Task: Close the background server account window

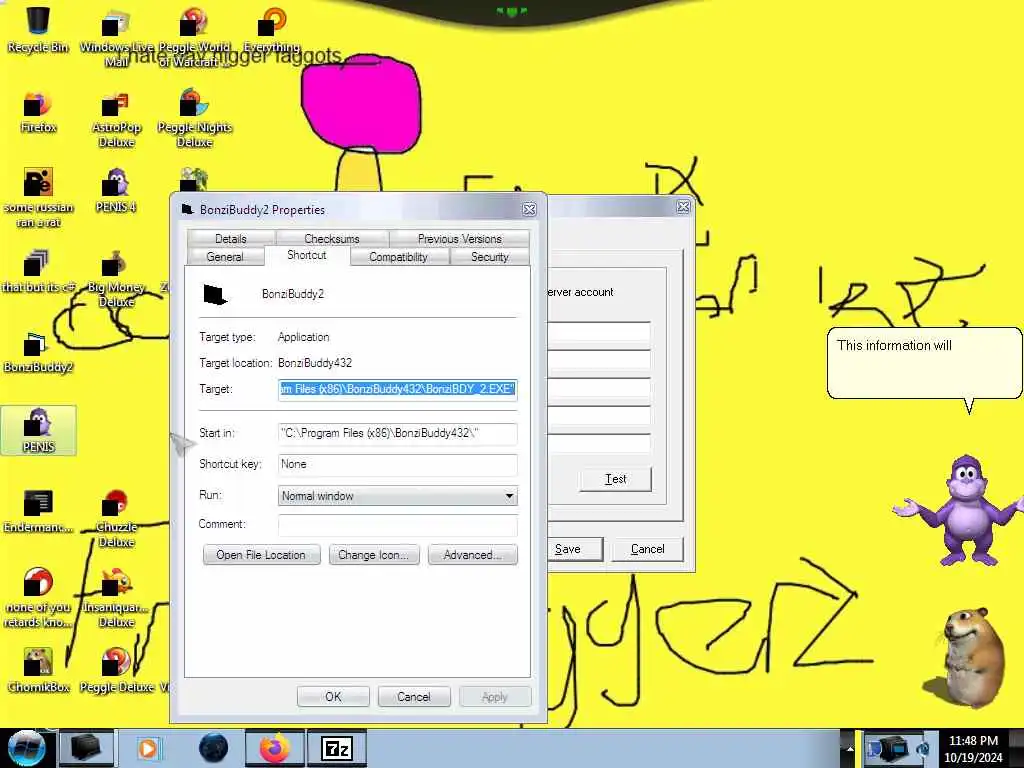Action: tap(683, 207)
